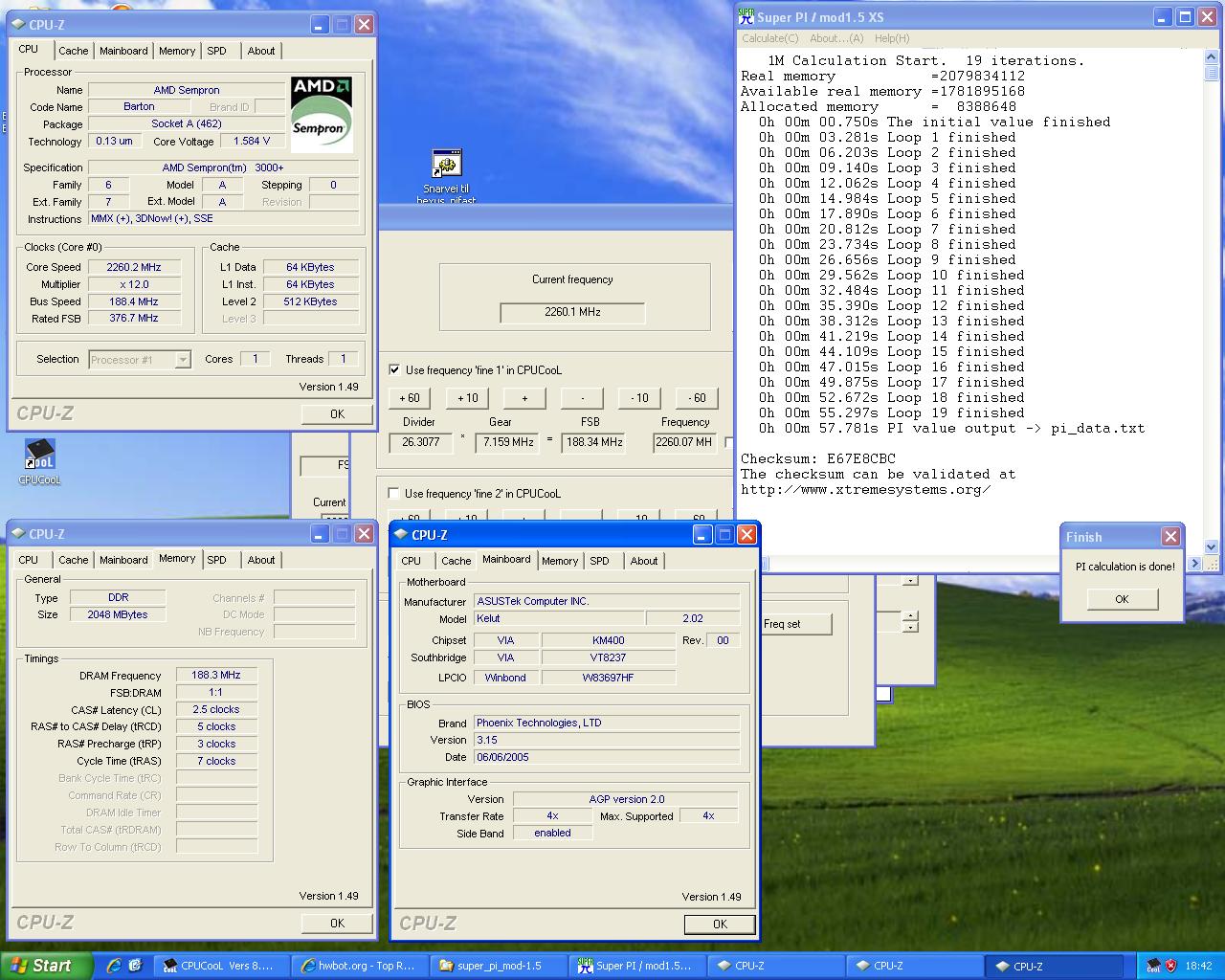
Task: Click the single '-' frequency button in CPUCooL
Action: [582, 398]
